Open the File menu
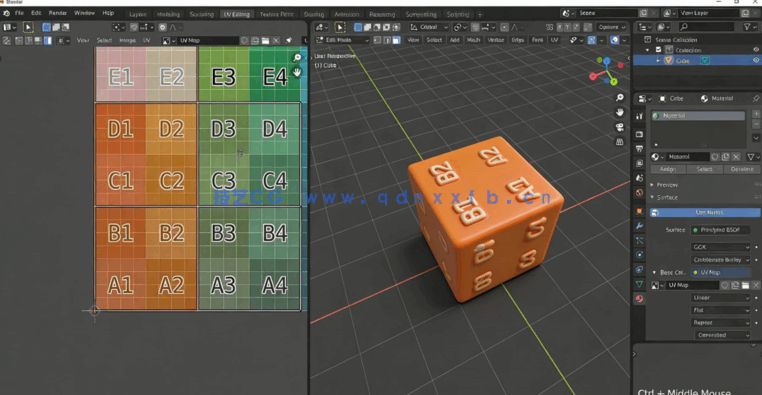762x395 pixels. [x=19, y=13]
